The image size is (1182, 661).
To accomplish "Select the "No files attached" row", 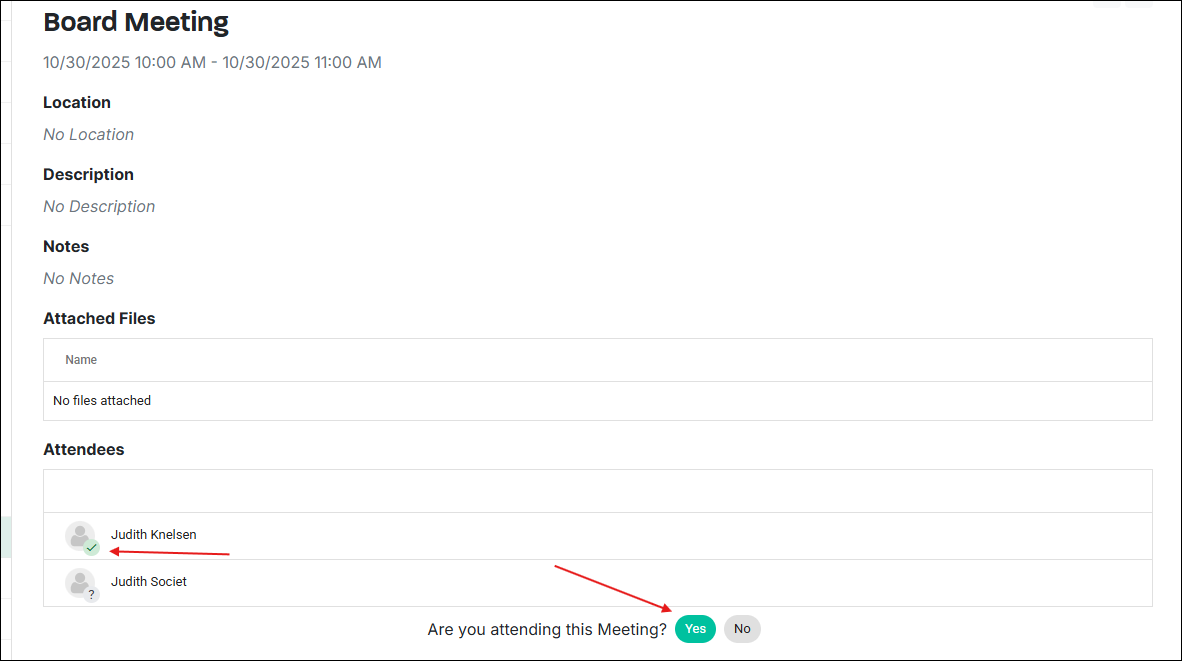I will 102,401.
